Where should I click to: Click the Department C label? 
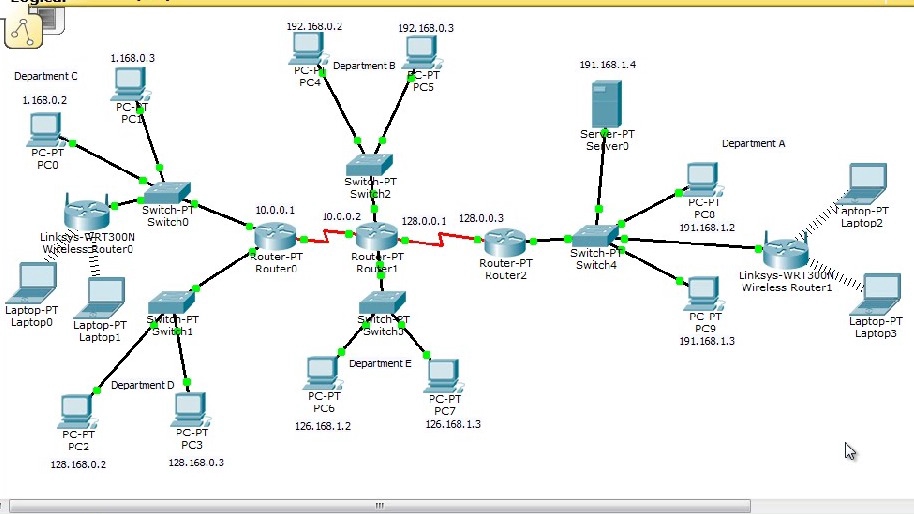45,76
